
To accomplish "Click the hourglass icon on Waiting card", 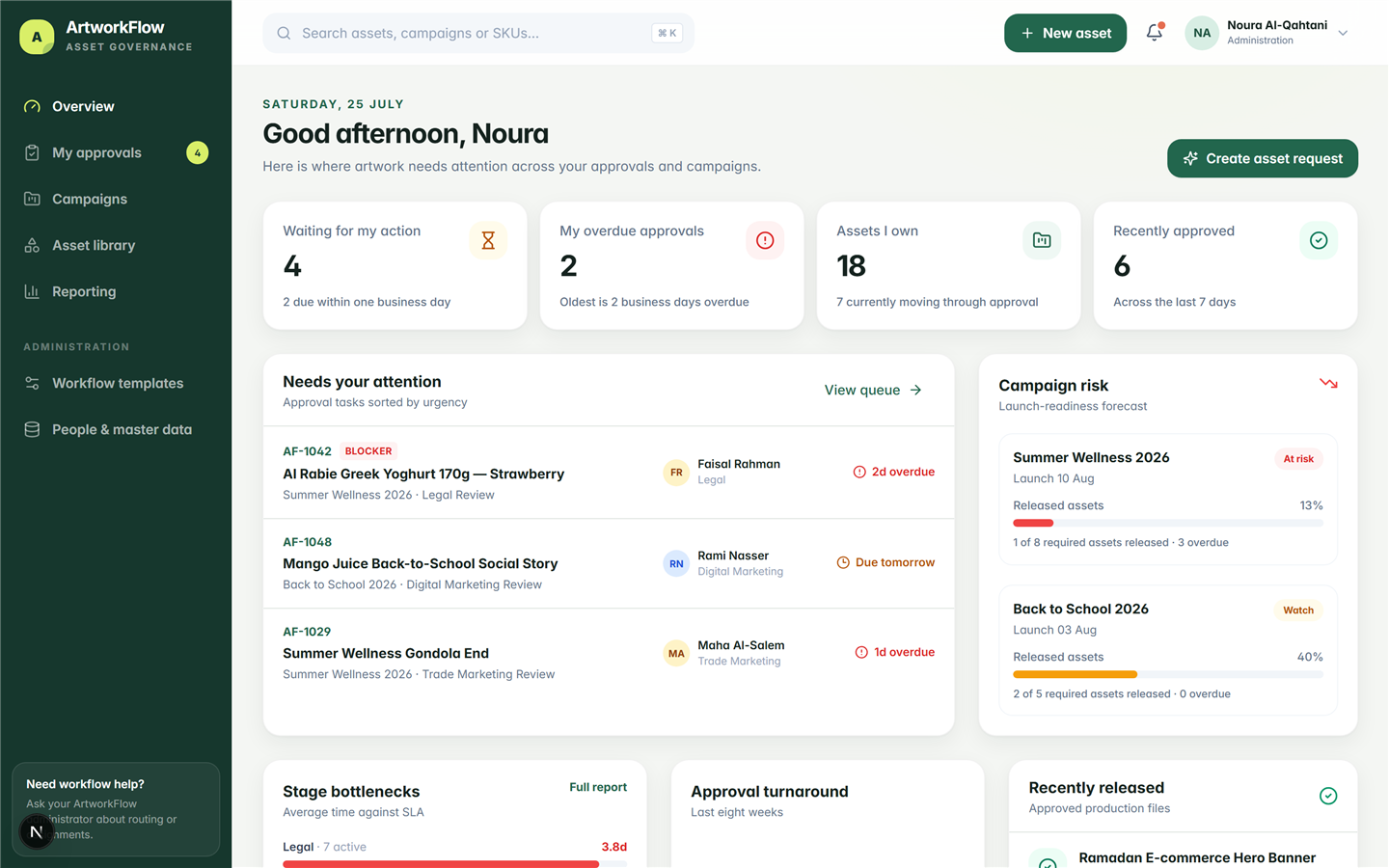I will [488, 240].
